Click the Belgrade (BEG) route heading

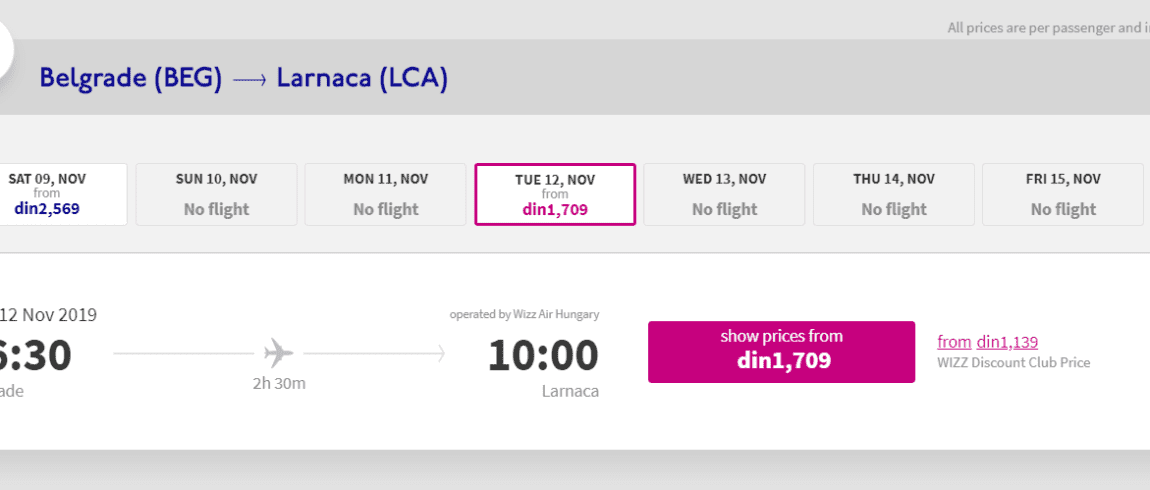tap(131, 78)
